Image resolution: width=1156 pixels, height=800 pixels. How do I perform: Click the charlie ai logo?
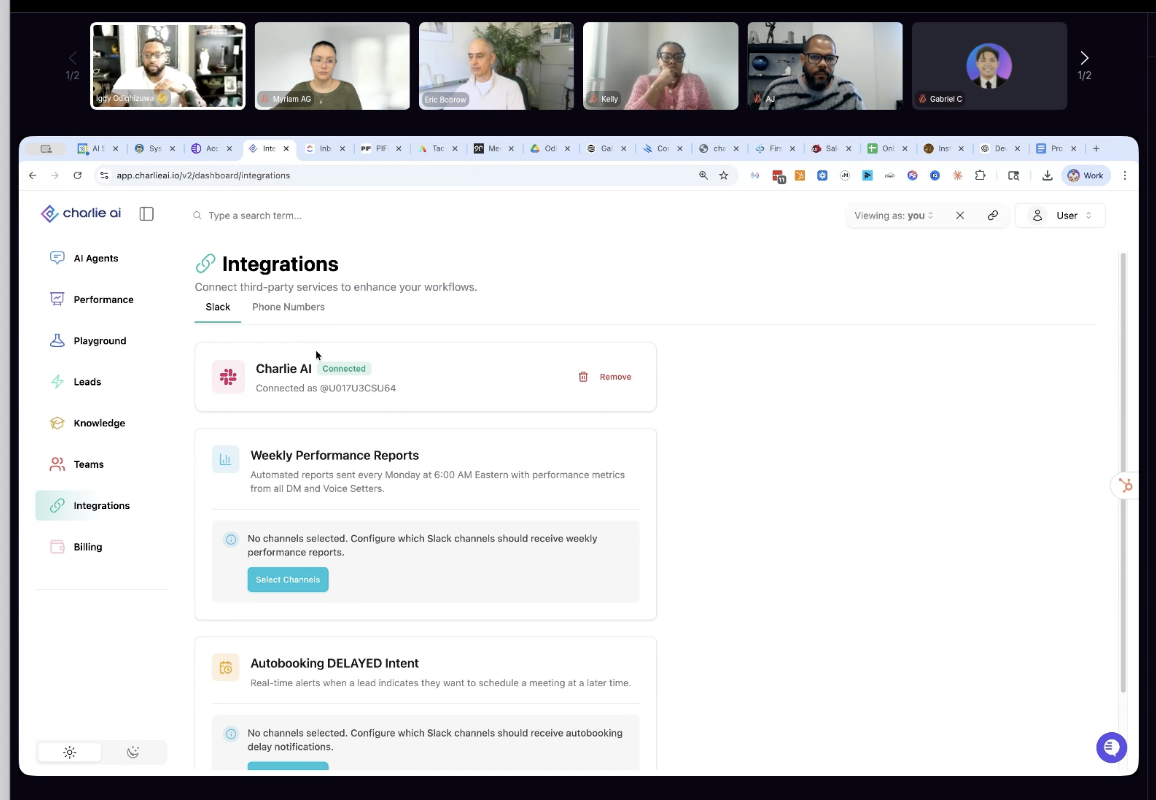click(x=81, y=213)
